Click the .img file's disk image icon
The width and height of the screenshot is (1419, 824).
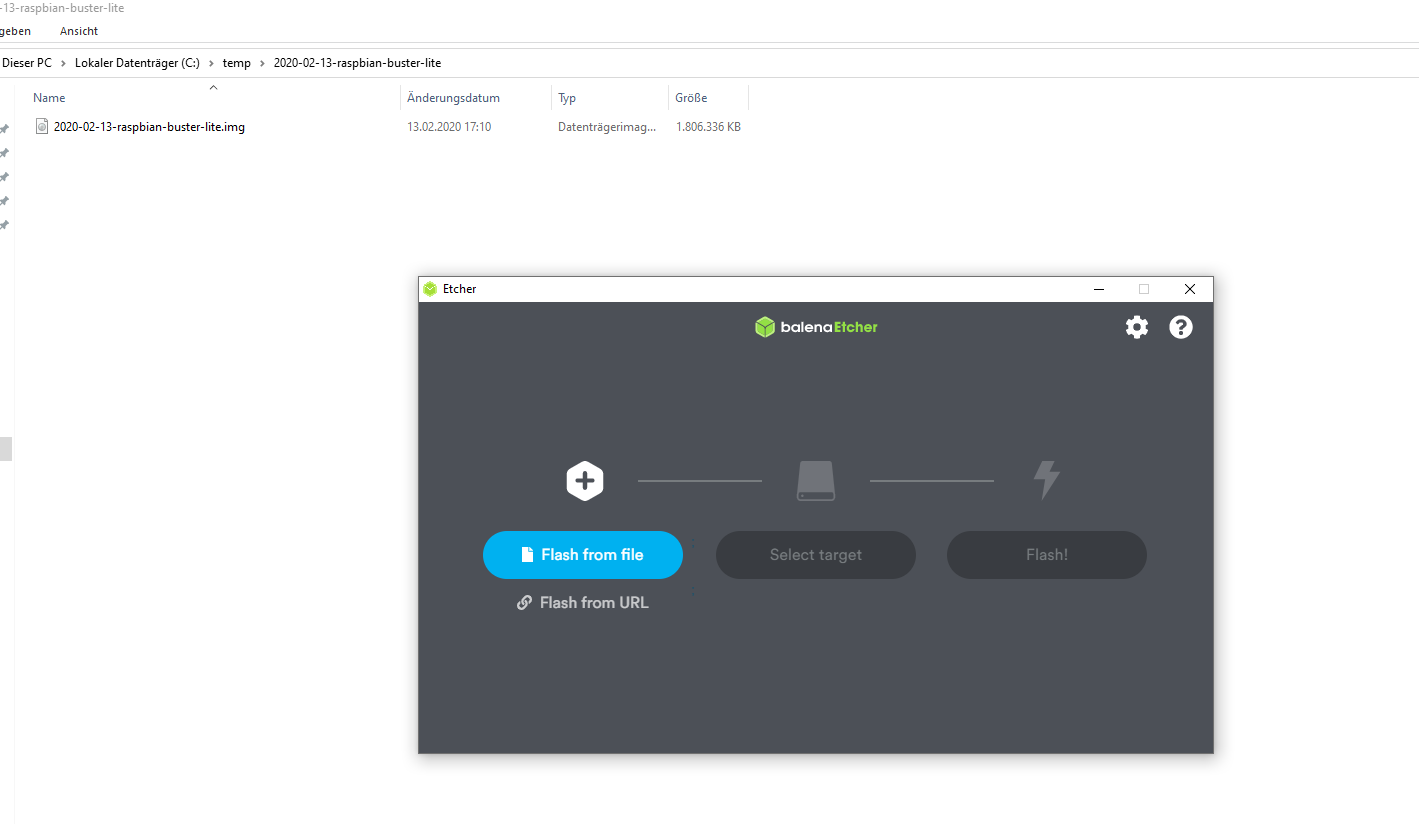[x=41, y=127]
